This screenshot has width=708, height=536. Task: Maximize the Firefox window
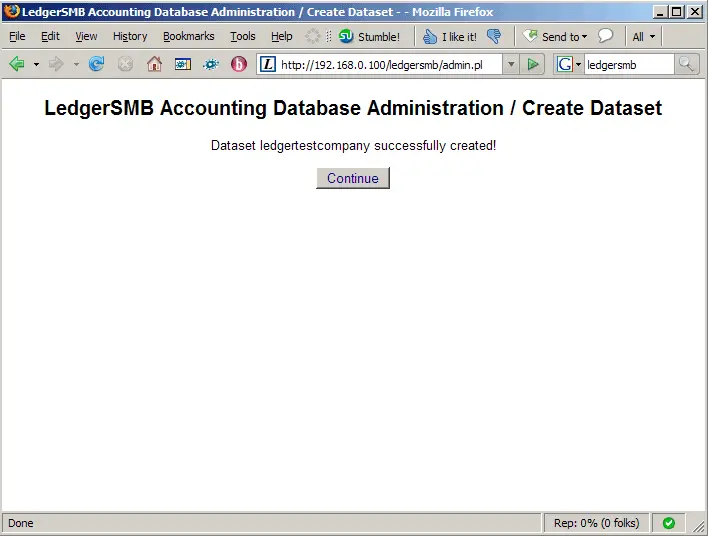[x=677, y=12]
